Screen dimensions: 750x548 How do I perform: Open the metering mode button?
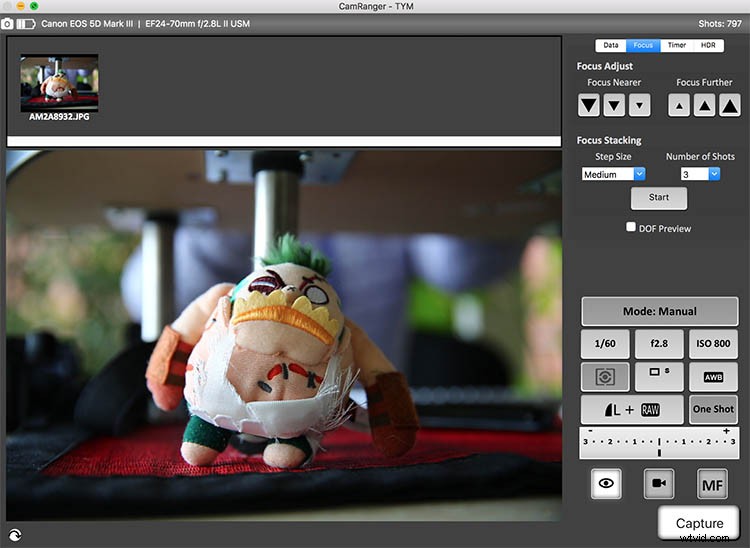coord(605,377)
